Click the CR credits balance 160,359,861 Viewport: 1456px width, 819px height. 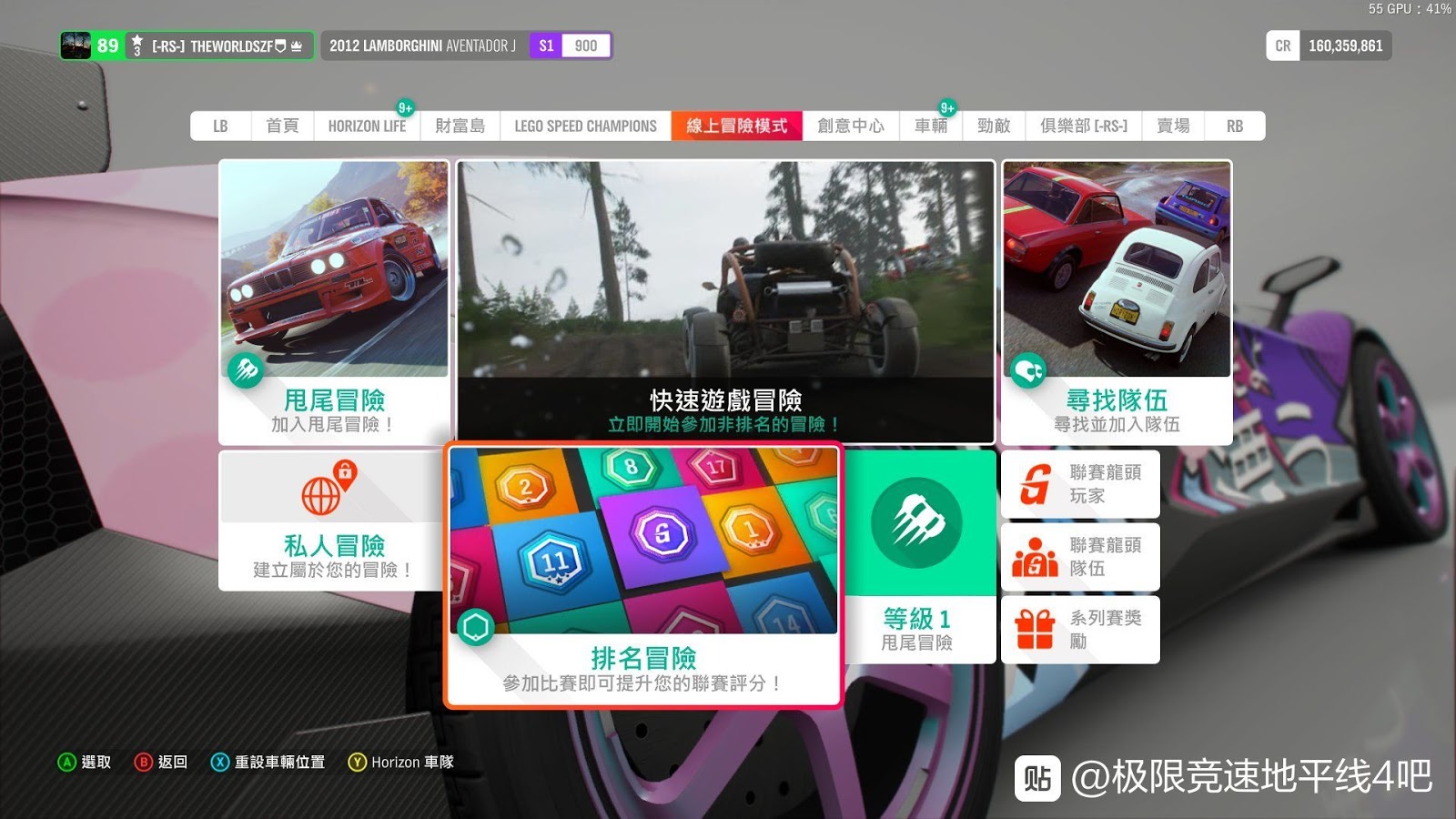1329,45
